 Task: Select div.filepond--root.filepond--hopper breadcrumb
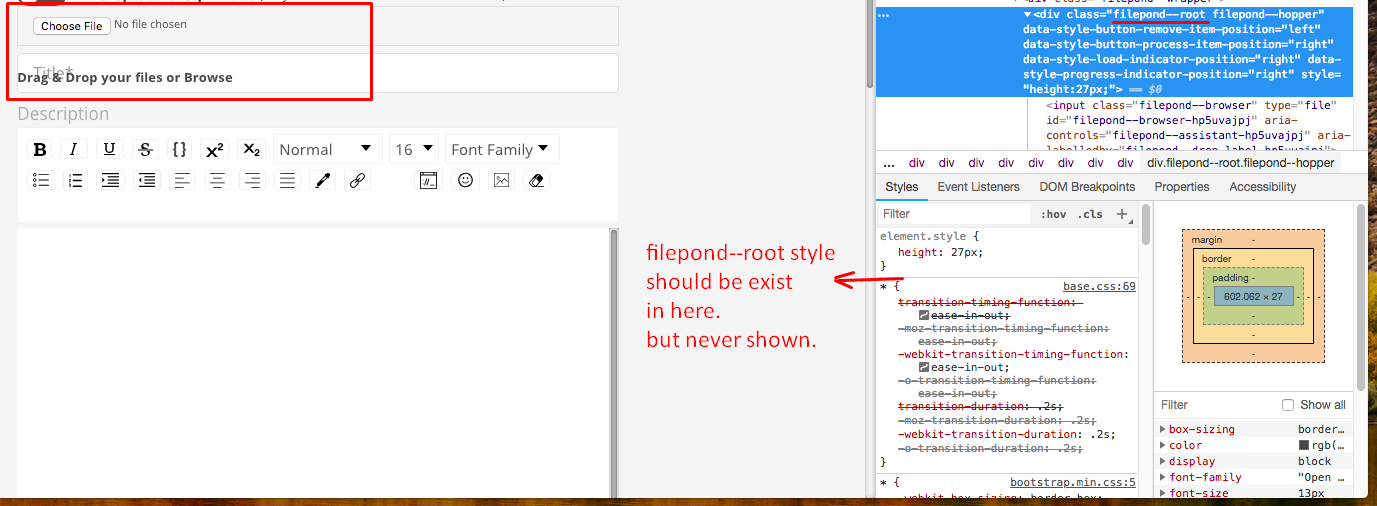click(x=1241, y=163)
